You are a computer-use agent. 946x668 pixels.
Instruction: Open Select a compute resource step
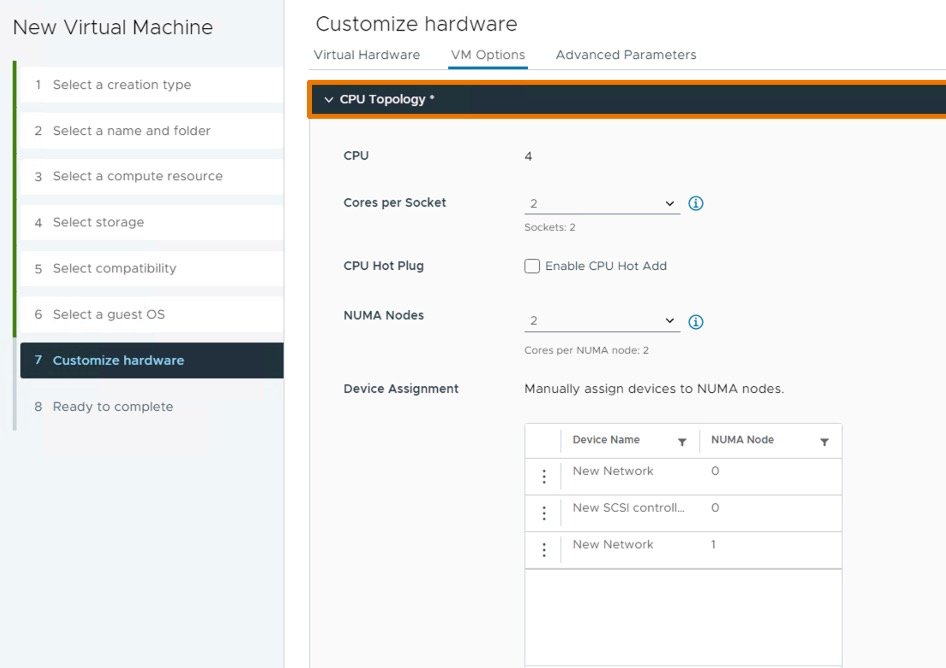(x=137, y=176)
